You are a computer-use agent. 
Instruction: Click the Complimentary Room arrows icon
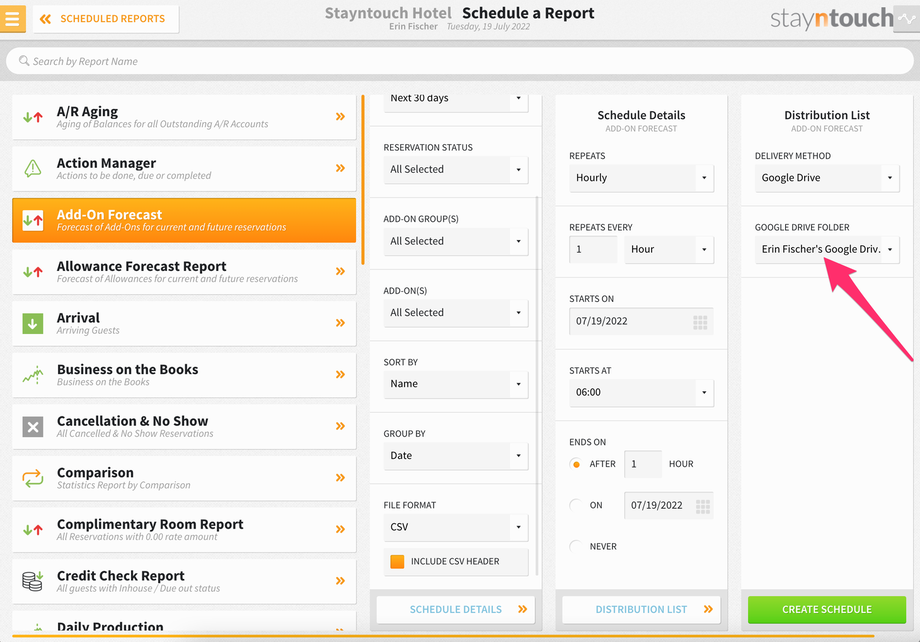tap(33, 530)
